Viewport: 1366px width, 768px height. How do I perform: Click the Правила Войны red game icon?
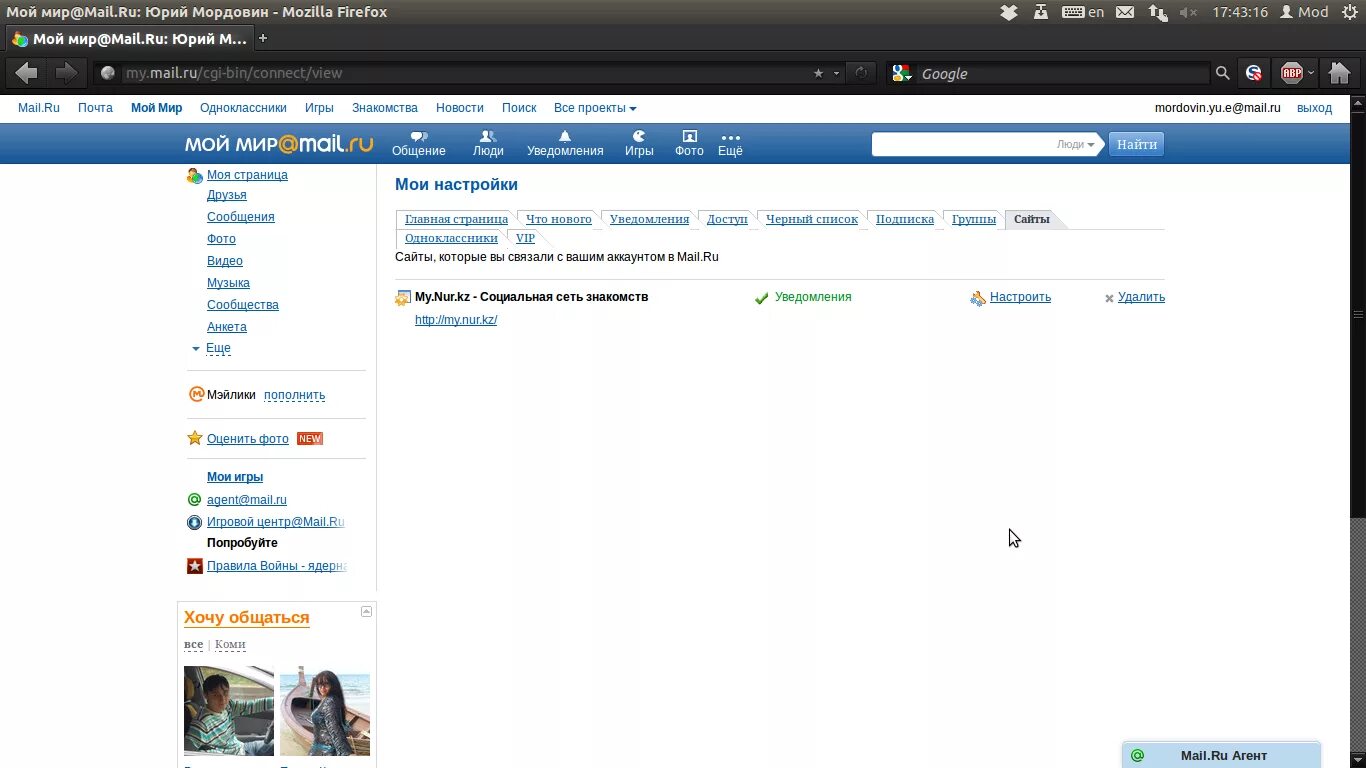(x=195, y=566)
